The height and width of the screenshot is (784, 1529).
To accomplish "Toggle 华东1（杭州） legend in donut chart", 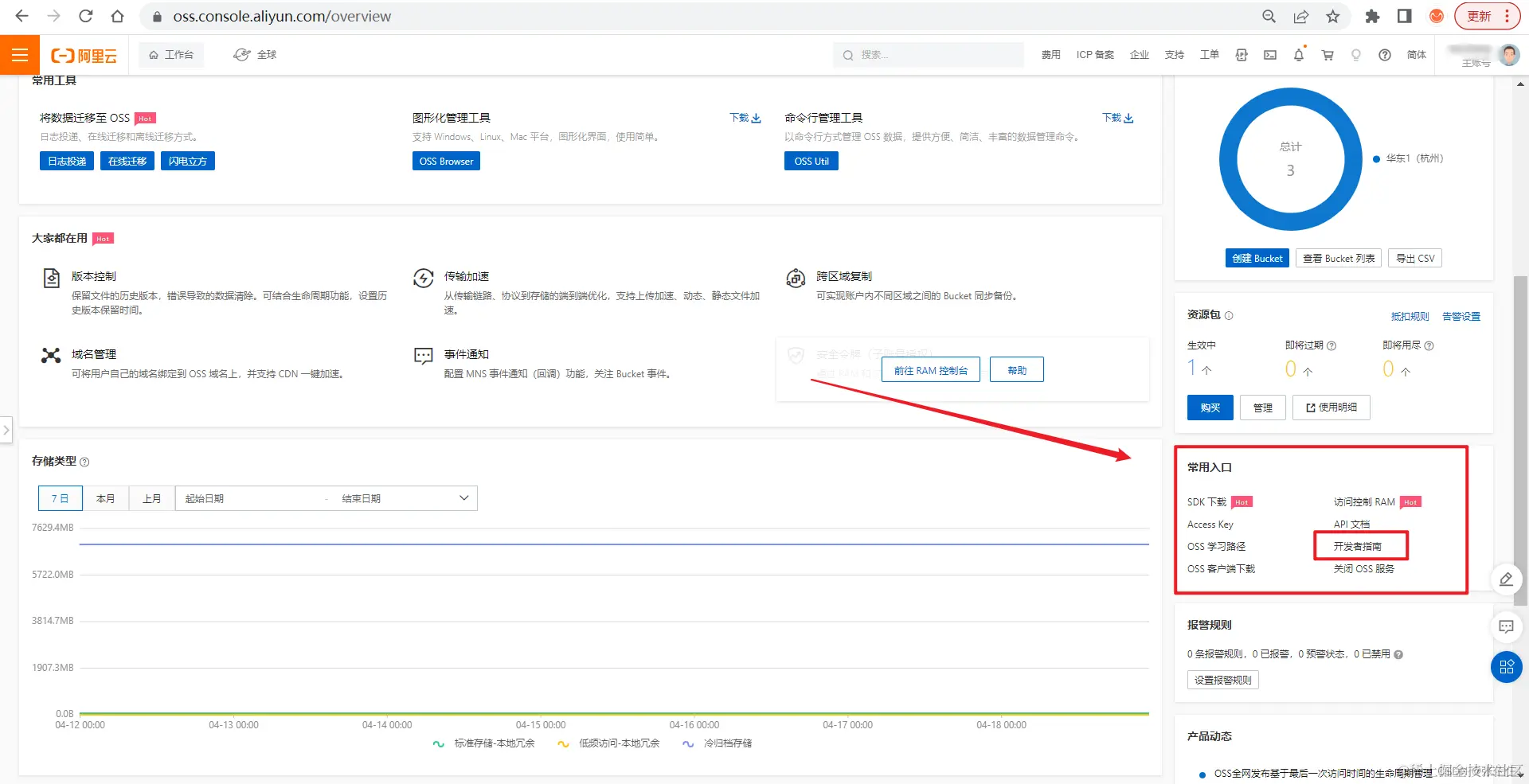I will pos(1407,158).
